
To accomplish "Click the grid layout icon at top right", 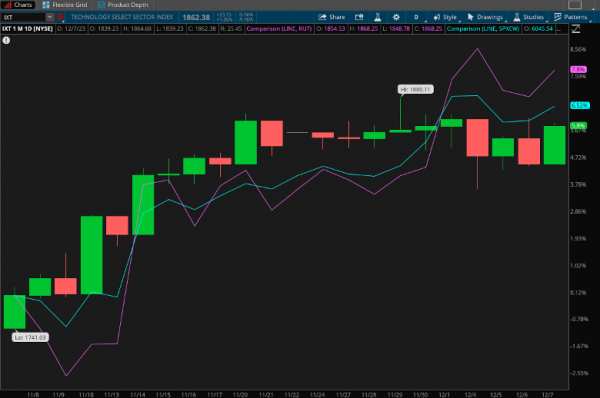I will tap(575, 5).
